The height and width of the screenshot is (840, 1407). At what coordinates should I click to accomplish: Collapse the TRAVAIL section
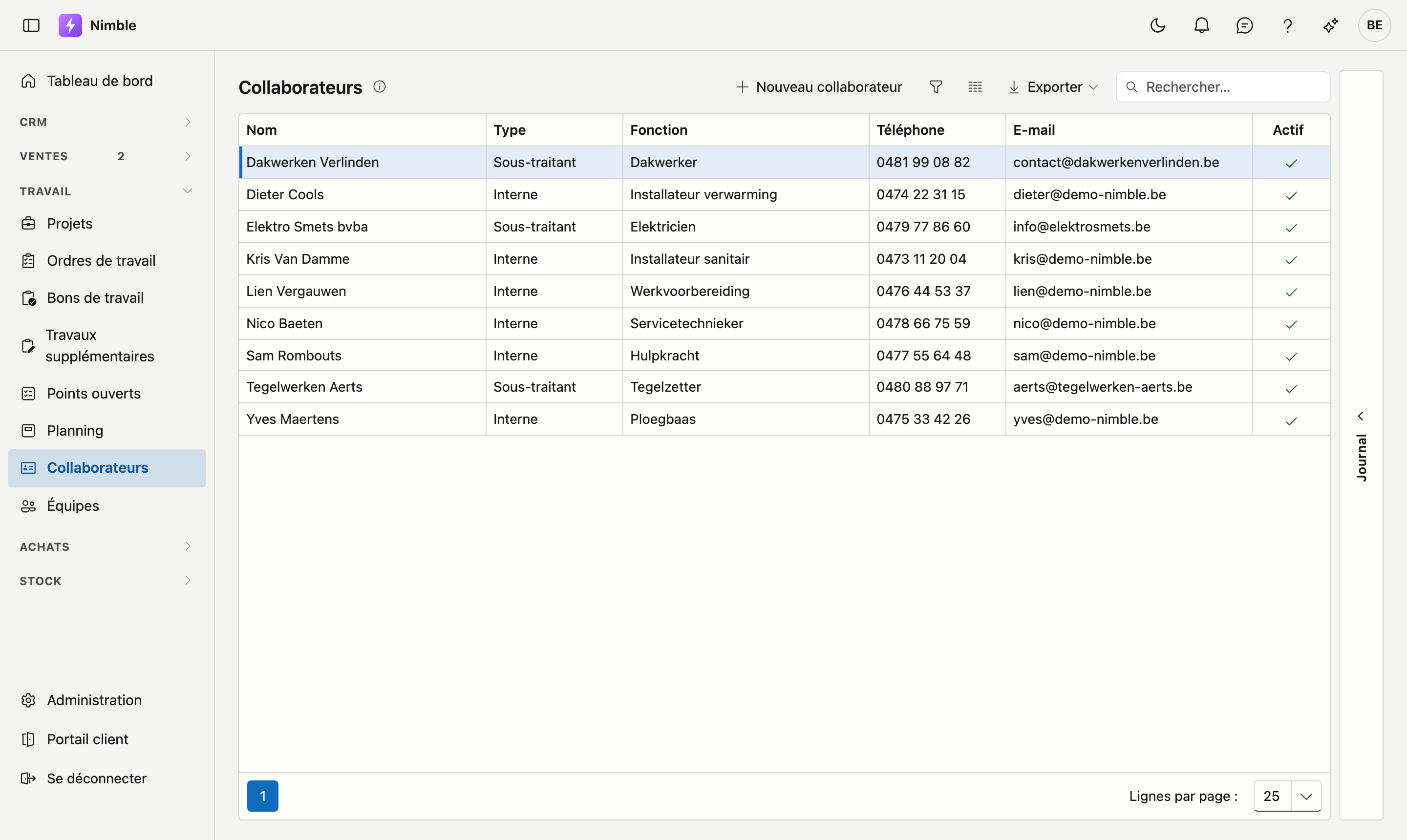click(107, 191)
